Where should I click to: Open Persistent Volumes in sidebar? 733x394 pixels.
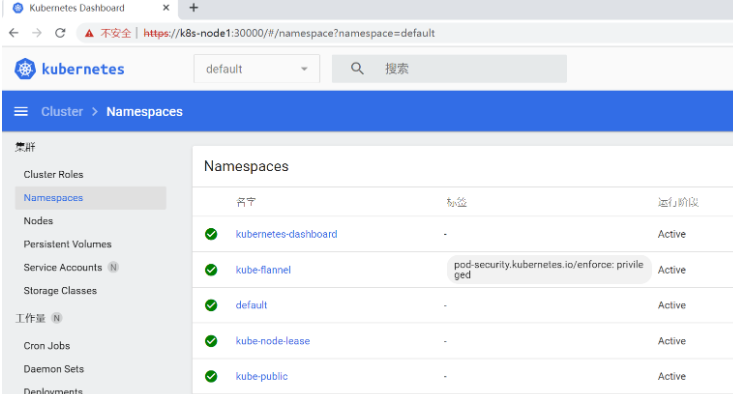(68, 244)
